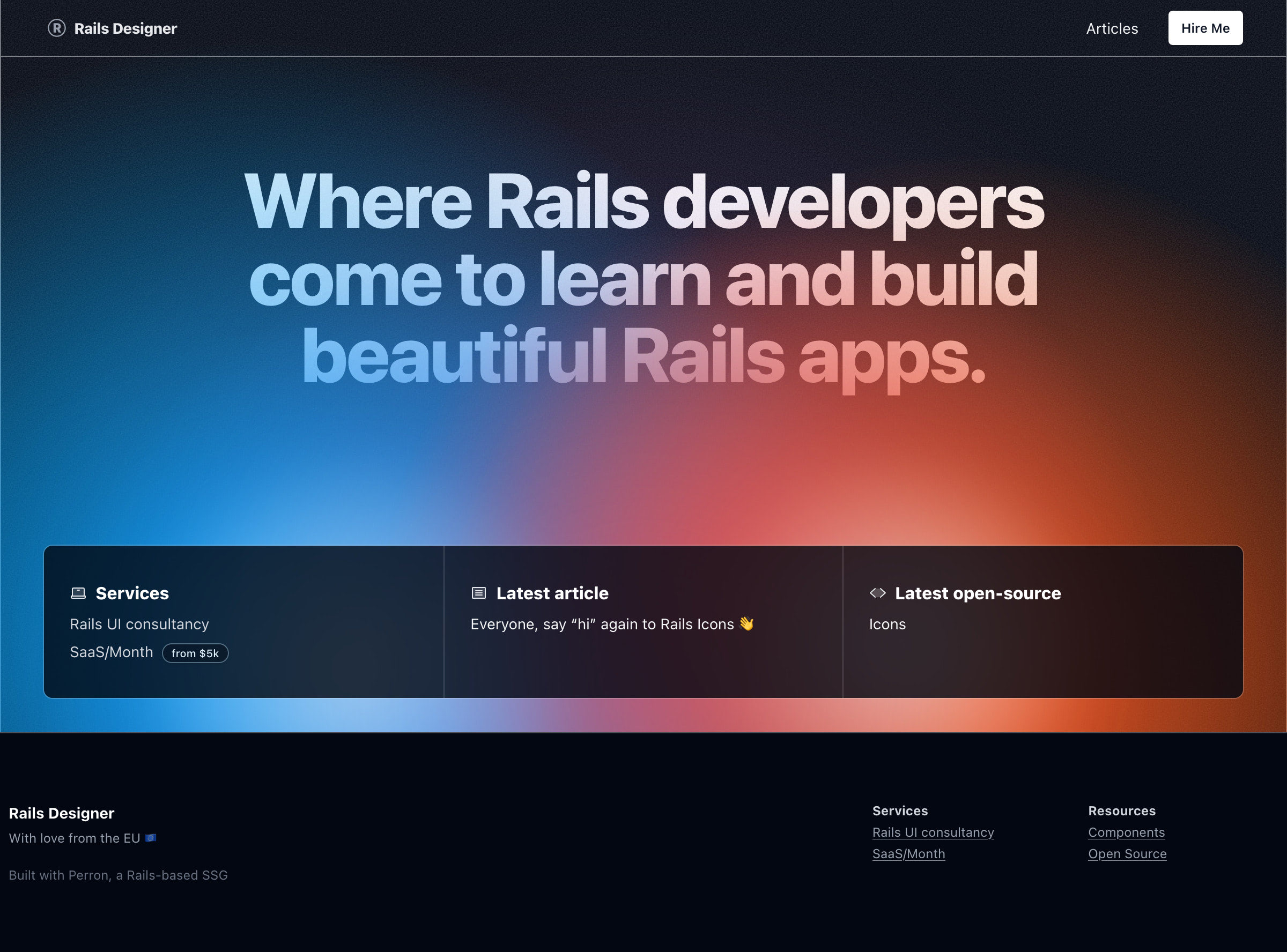
Task: Click the from $5k badge
Action: tap(195, 653)
